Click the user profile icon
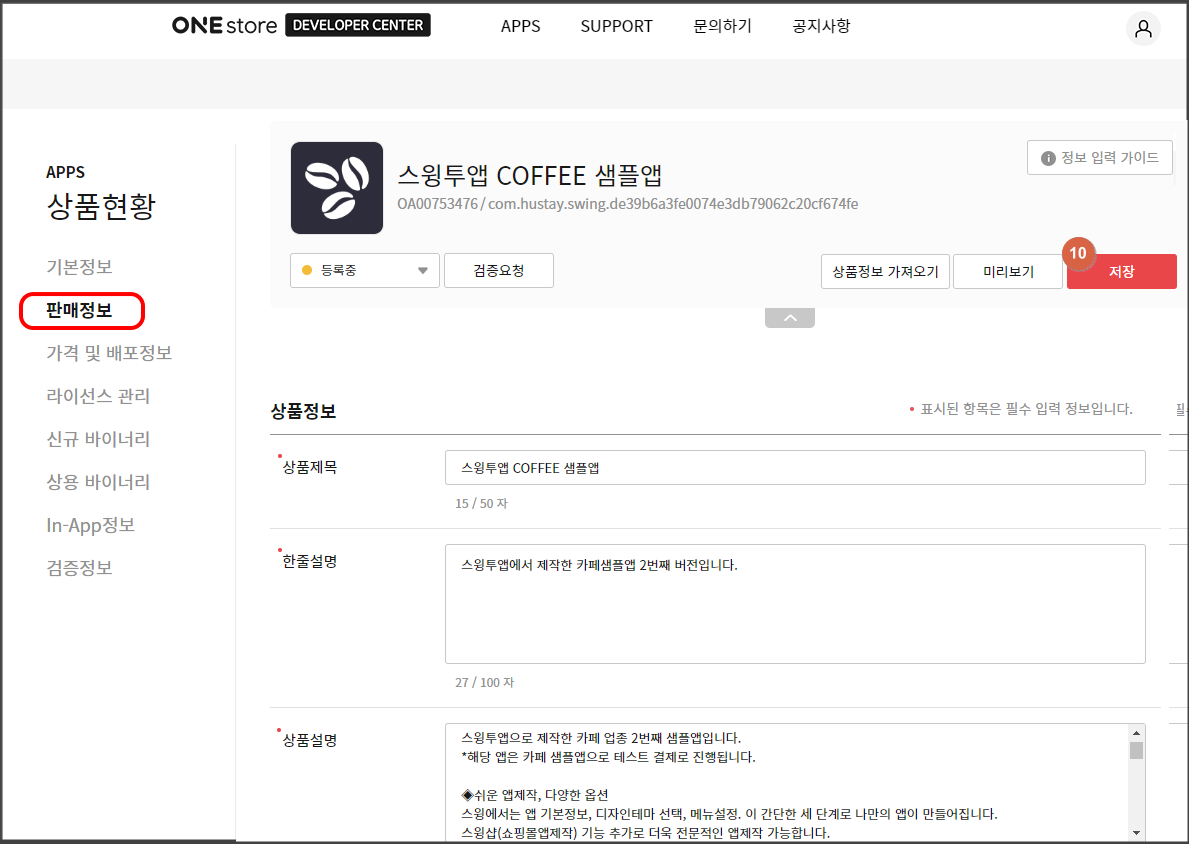Screen dimensions: 1189x844 coord(1143,29)
